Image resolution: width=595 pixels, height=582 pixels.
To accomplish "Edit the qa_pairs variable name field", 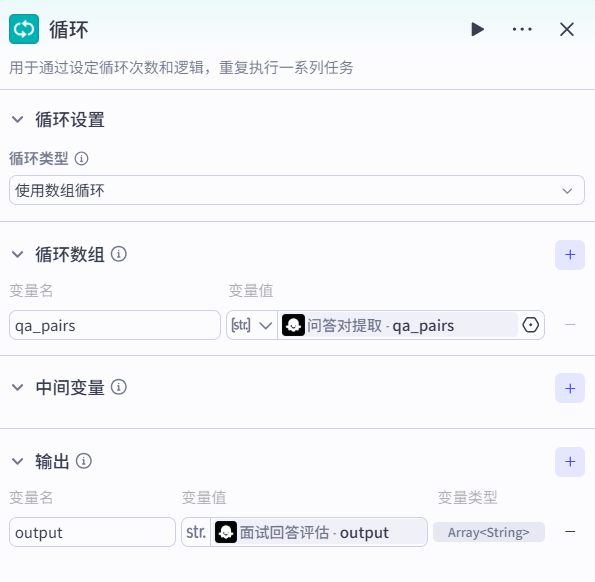I will (115, 325).
